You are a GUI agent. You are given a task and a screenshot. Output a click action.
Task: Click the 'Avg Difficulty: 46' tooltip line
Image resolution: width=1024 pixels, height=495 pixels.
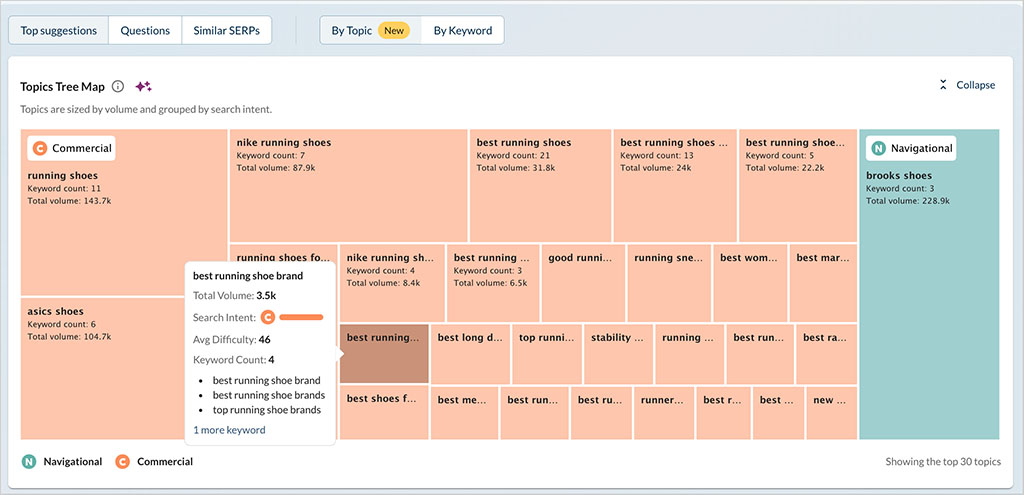[232, 340]
